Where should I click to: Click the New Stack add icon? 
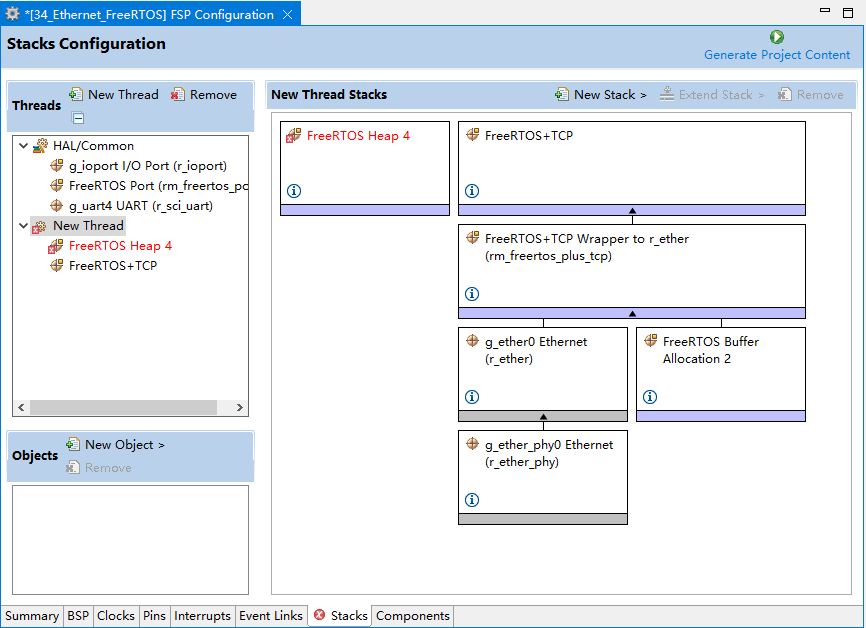(562, 94)
